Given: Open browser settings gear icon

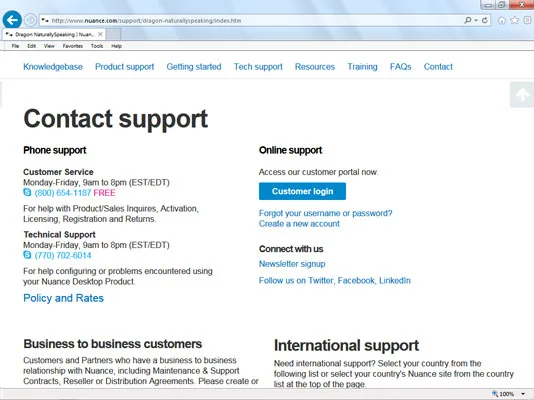Looking at the screenshot, I should 527,20.
